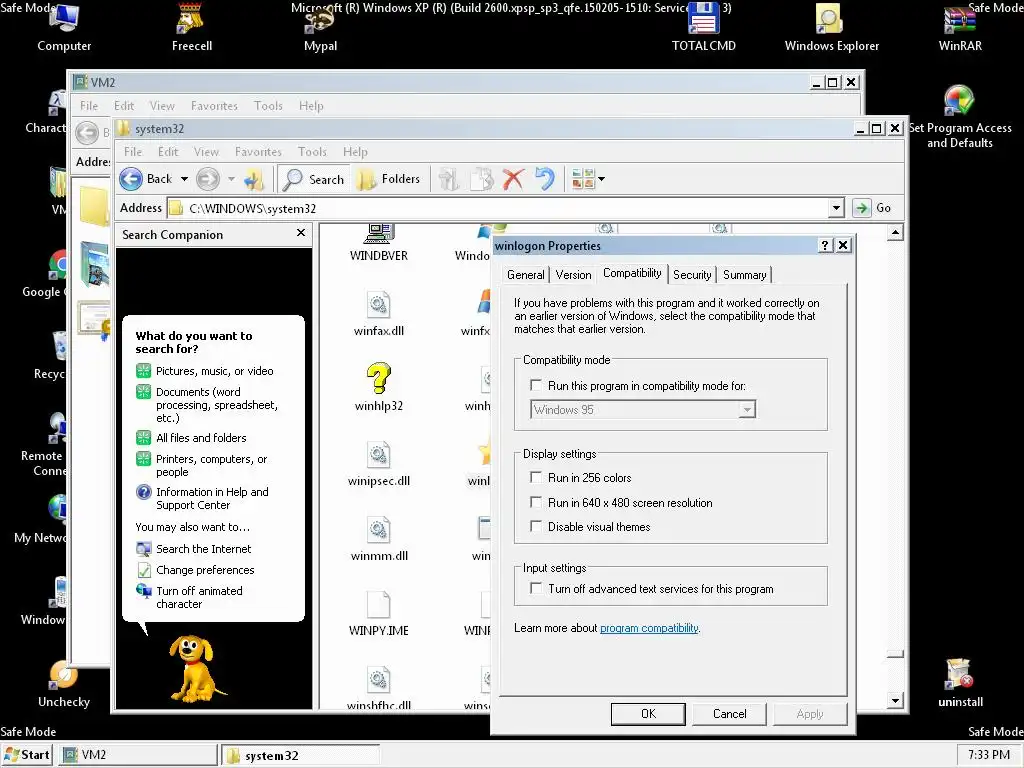This screenshot has height=768, width=1024.
Task: Launch TOTALCMD desktop shortcut
Action: click(x=703, y=26)
